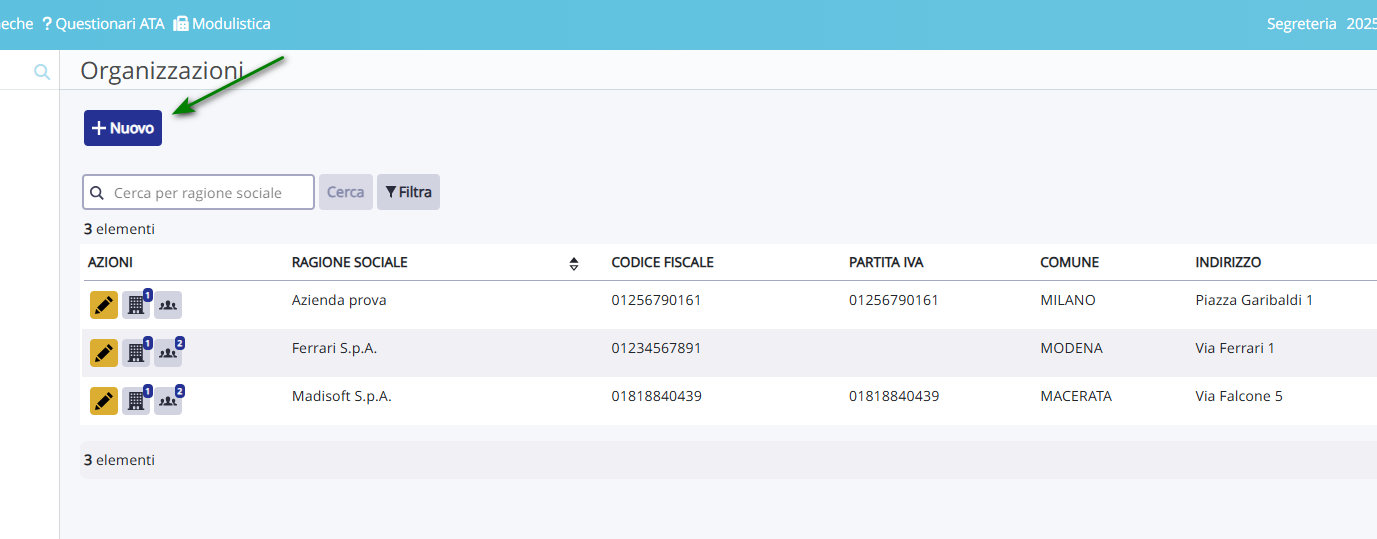Open people icon in Ferrari S.p.A. row
Viewport: 1377px width, 539px height.
pos(168,353)
